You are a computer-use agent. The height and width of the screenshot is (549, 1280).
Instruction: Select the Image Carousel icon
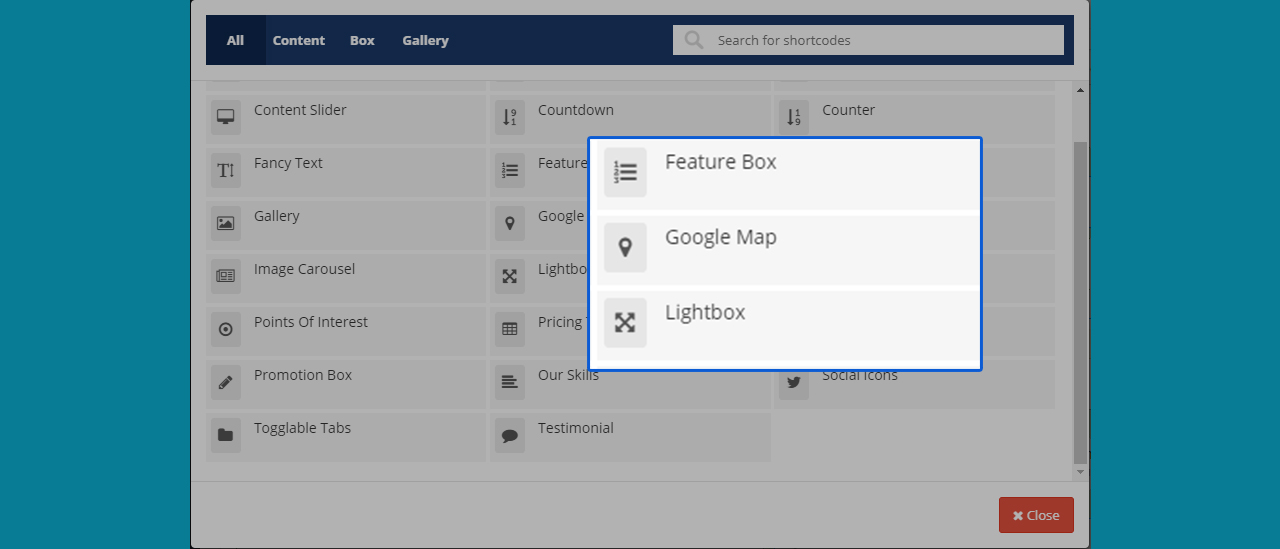pos(226,276)
